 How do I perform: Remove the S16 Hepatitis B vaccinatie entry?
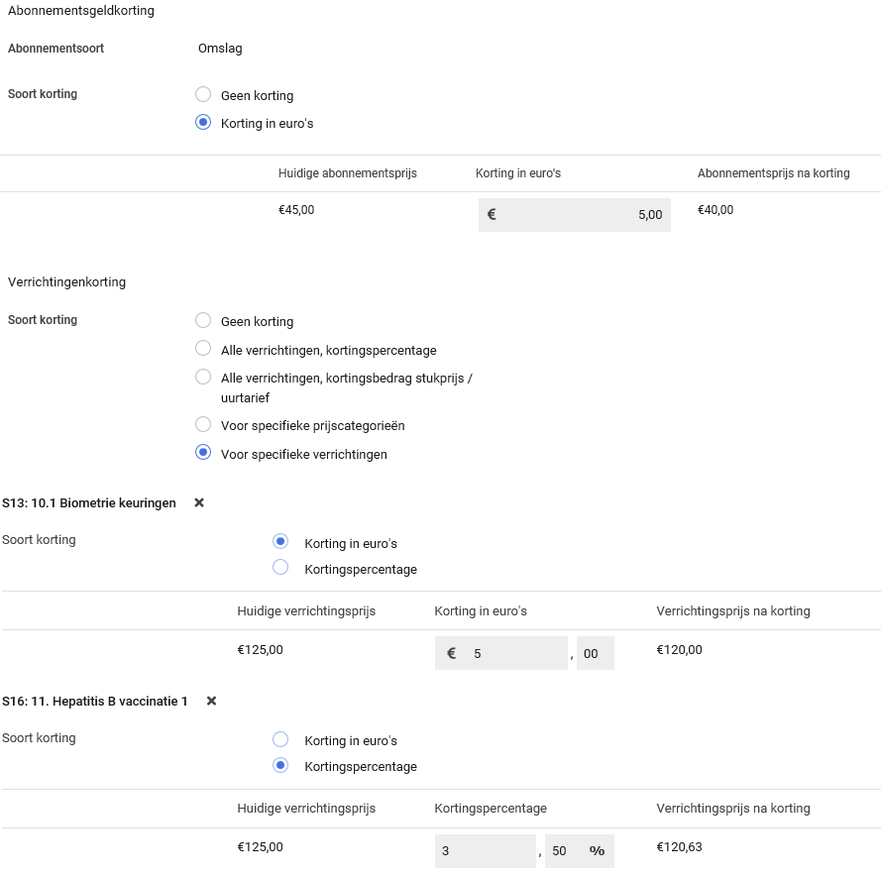tap(211, 701)
